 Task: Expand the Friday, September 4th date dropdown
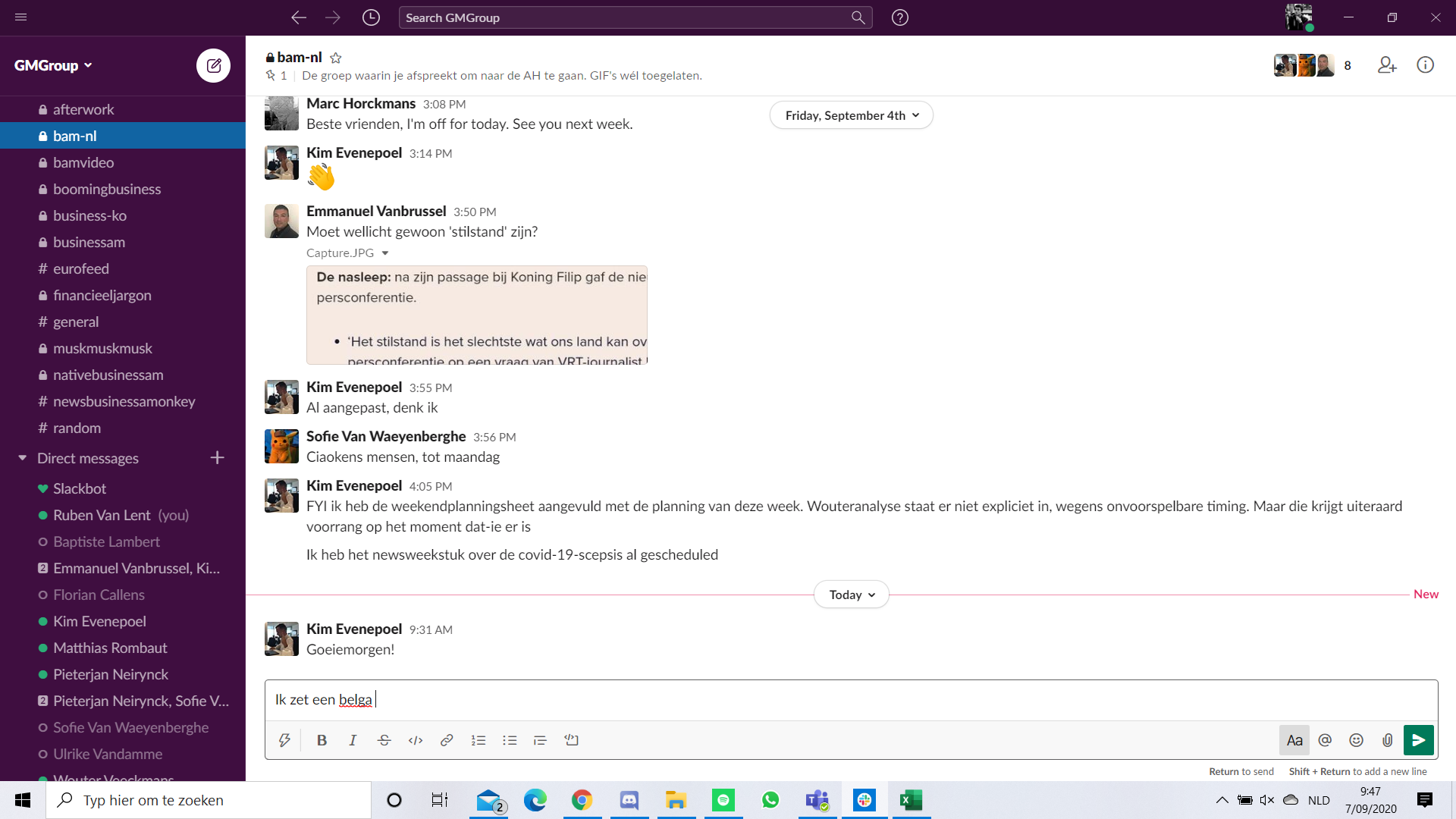coord(851,115)
